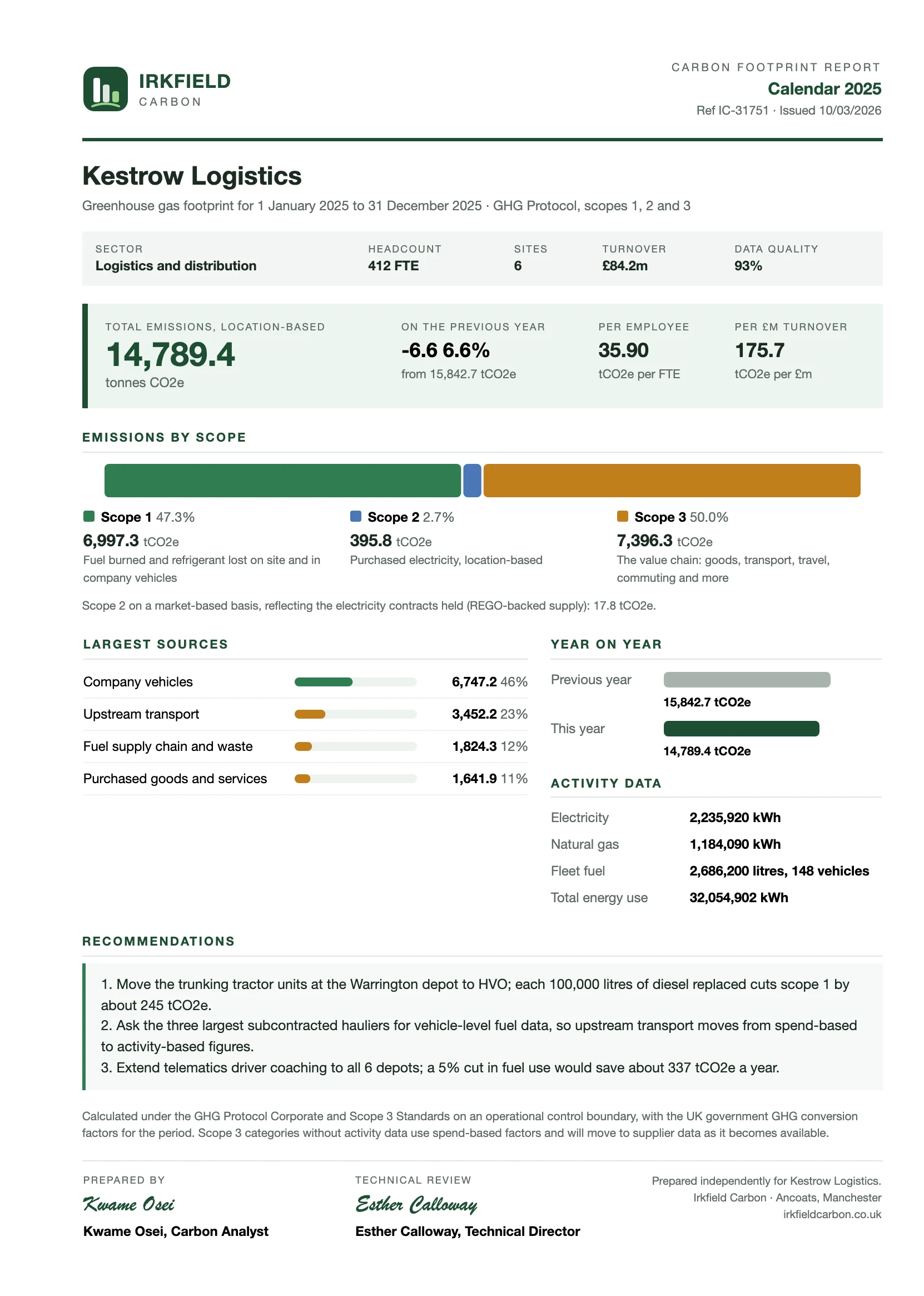Select the orange Scope 3 bar segment

(x=672, y=481)
